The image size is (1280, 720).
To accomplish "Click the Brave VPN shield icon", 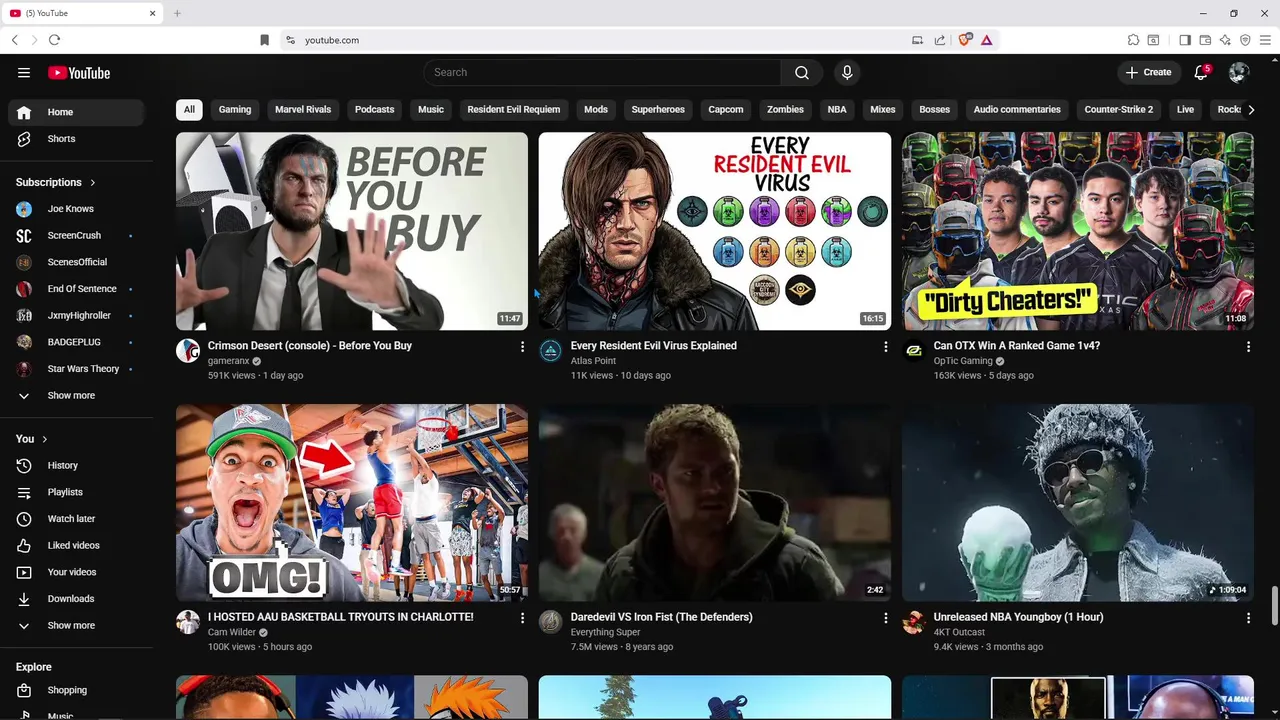I will (x=1245, y=40).
